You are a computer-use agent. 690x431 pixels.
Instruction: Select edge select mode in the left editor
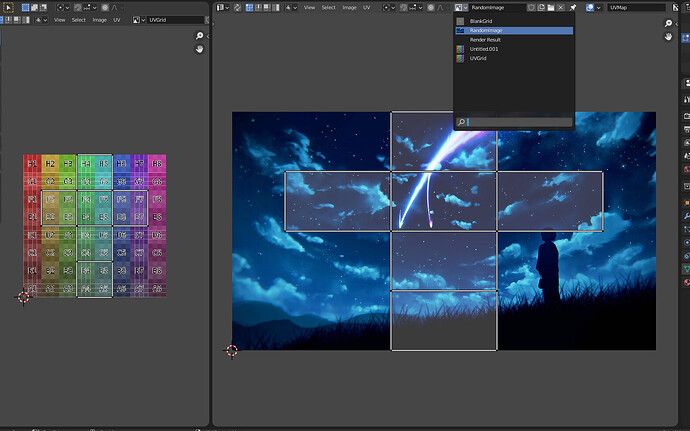[x=8, y=20]
